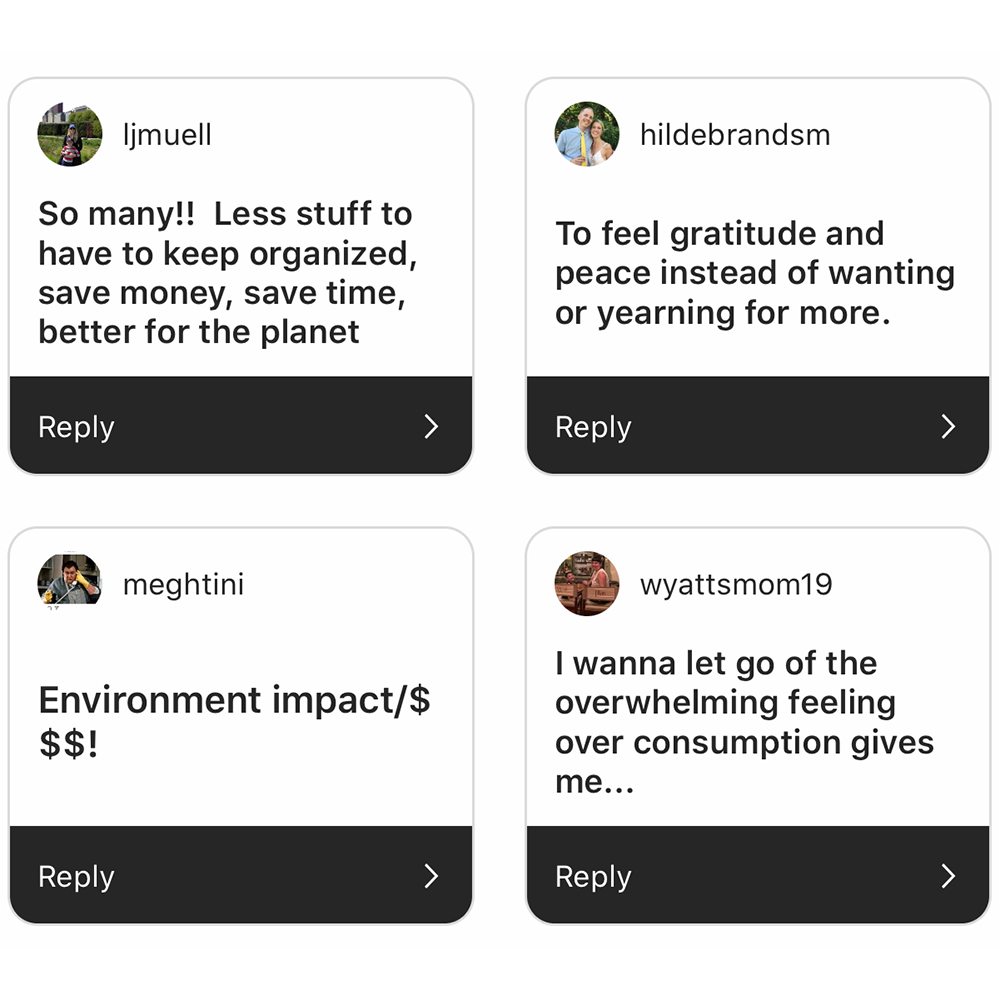The height and width of the screenshot is (1000, 1000).
Task: Open hildebrandsm's profile picture
Action: coord(587,135)
